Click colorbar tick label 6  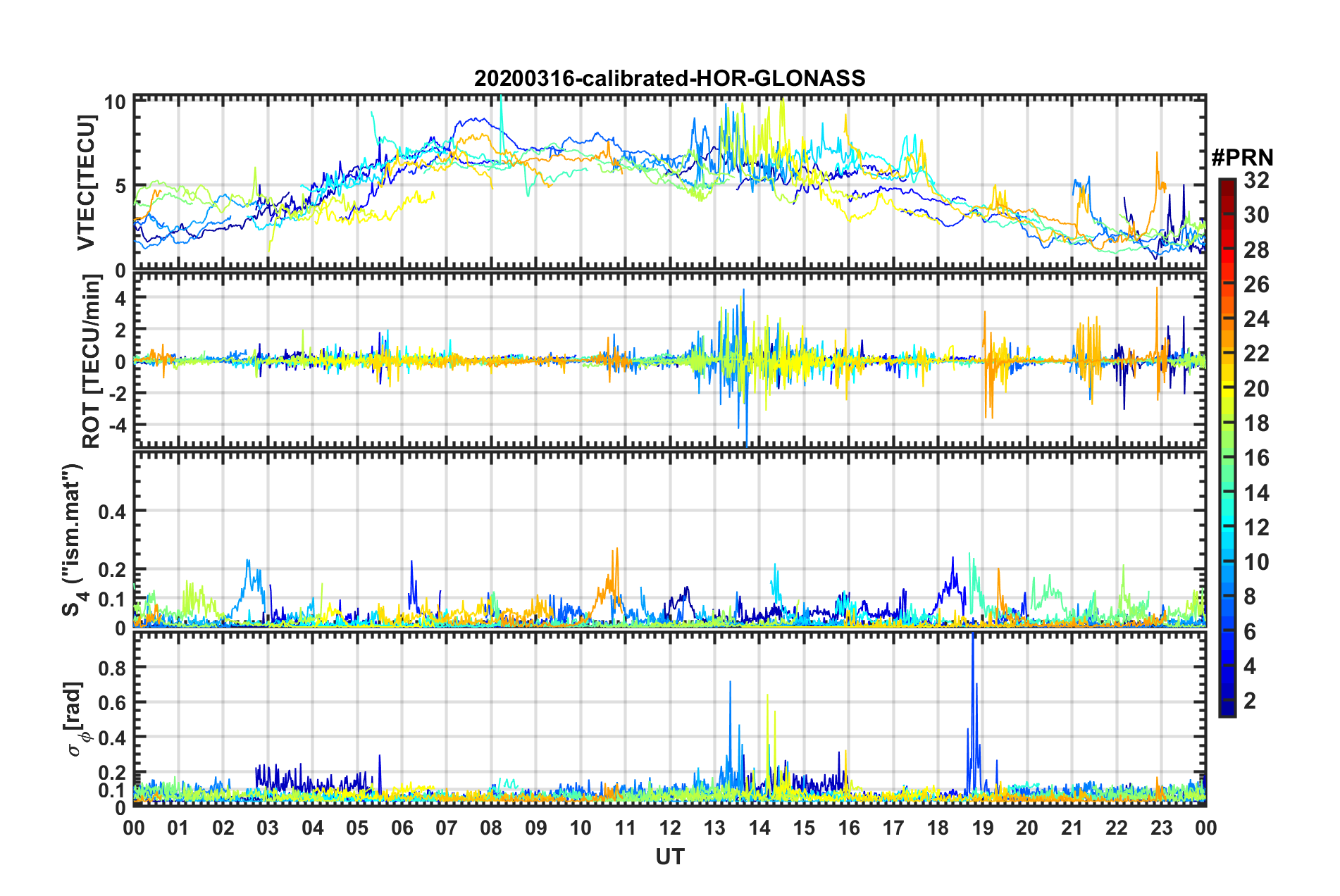click(1250, 631)
